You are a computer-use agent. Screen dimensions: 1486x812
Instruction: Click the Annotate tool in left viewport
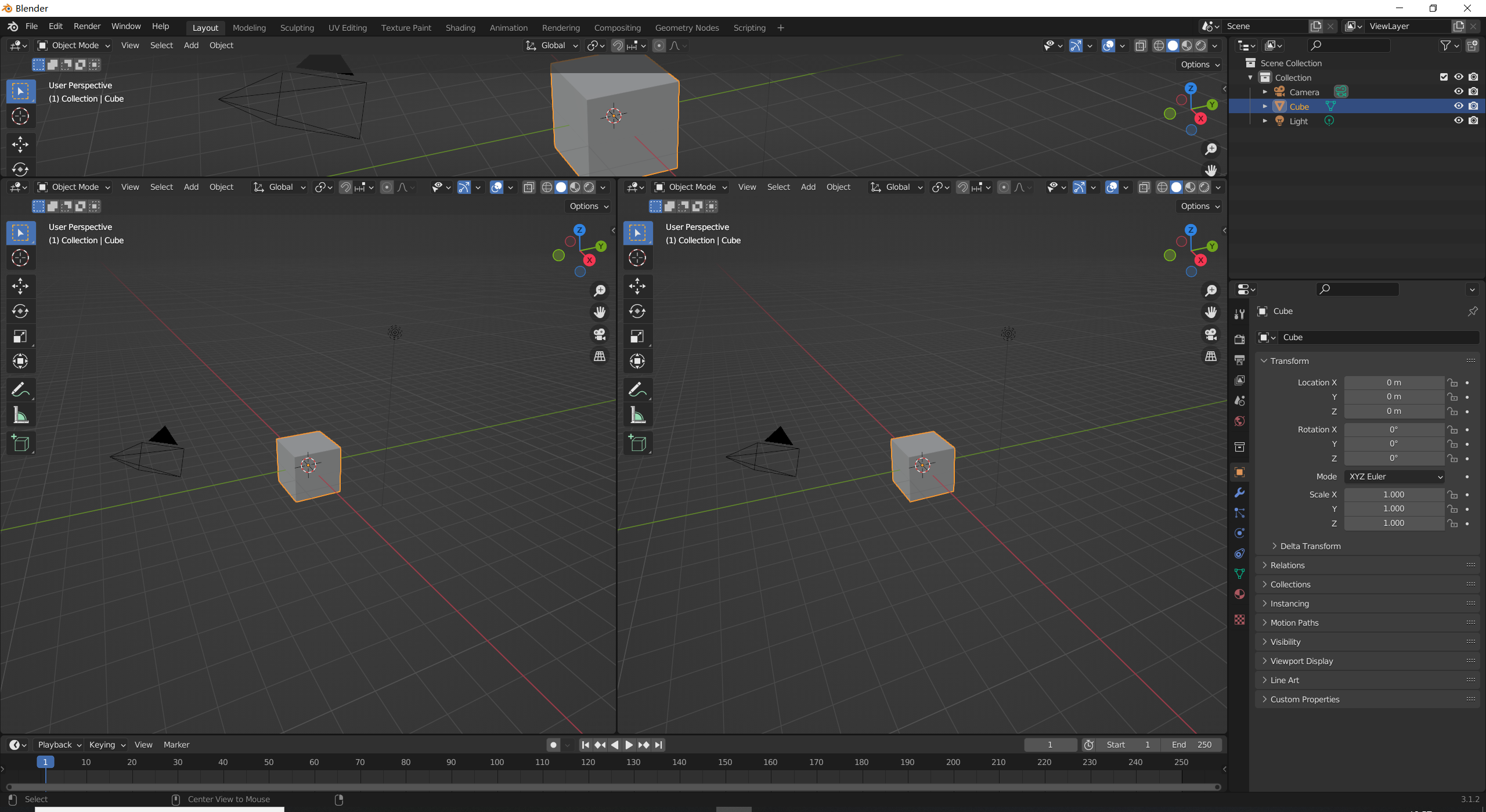click(20, 389)
